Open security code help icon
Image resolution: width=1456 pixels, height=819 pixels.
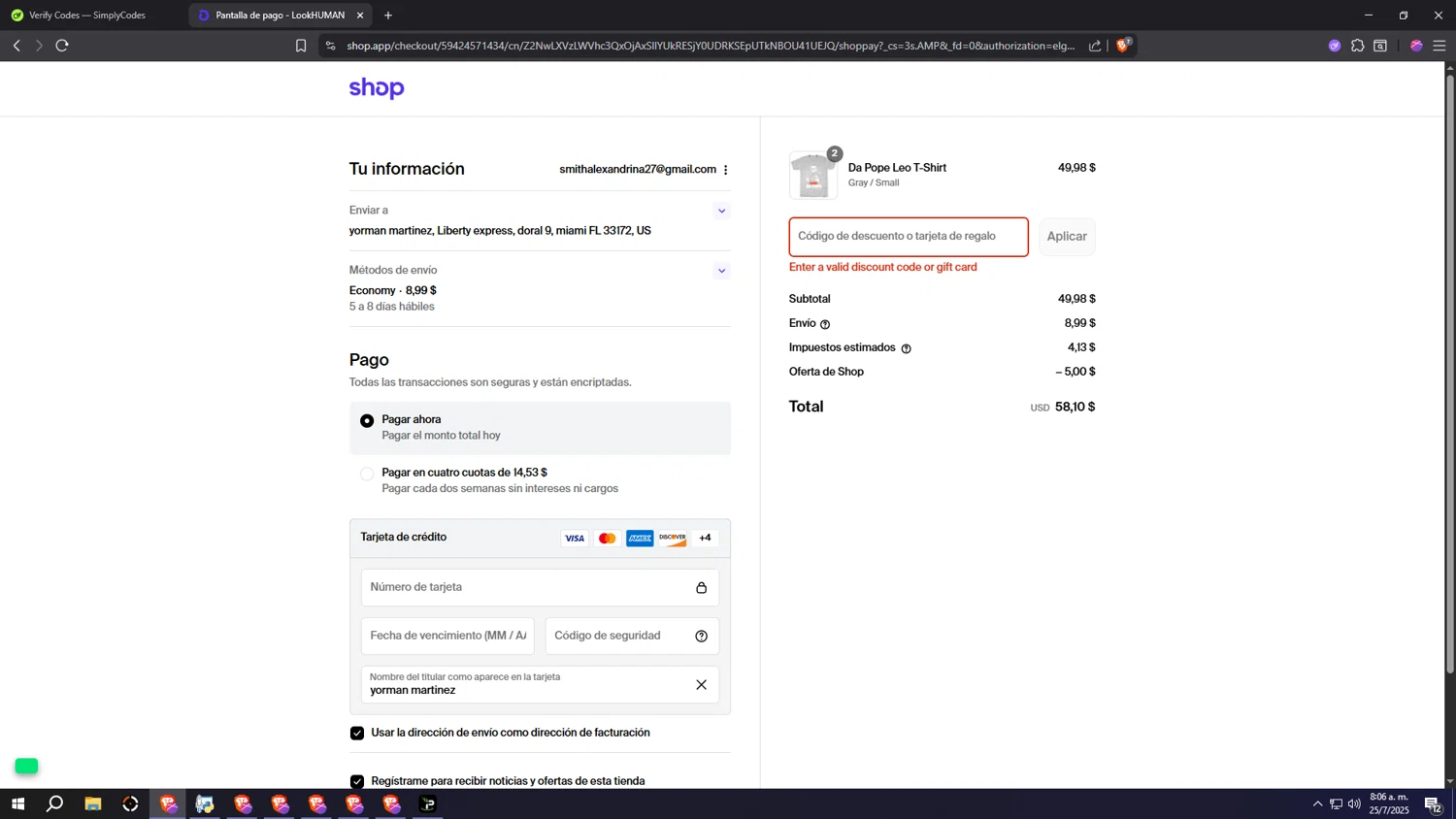(701, 637)
